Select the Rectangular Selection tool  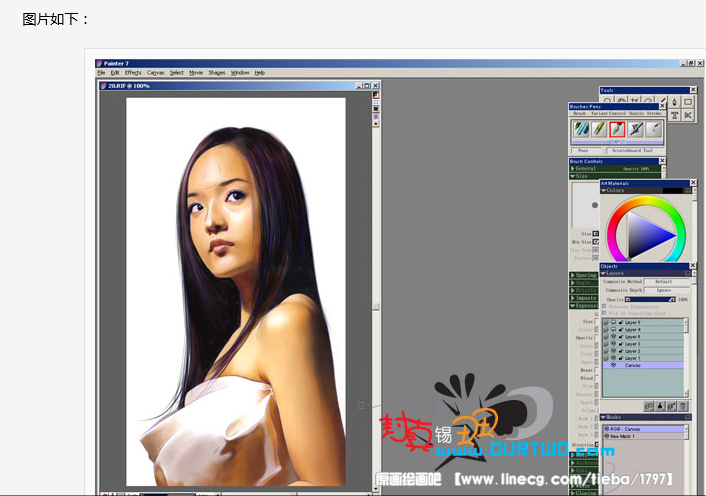tap(688, 102)
